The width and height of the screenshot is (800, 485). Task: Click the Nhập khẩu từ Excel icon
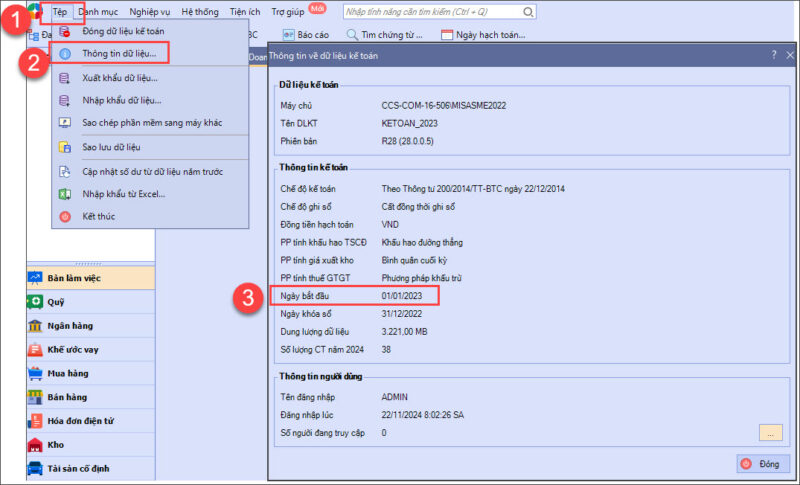(x=65, y=193)
